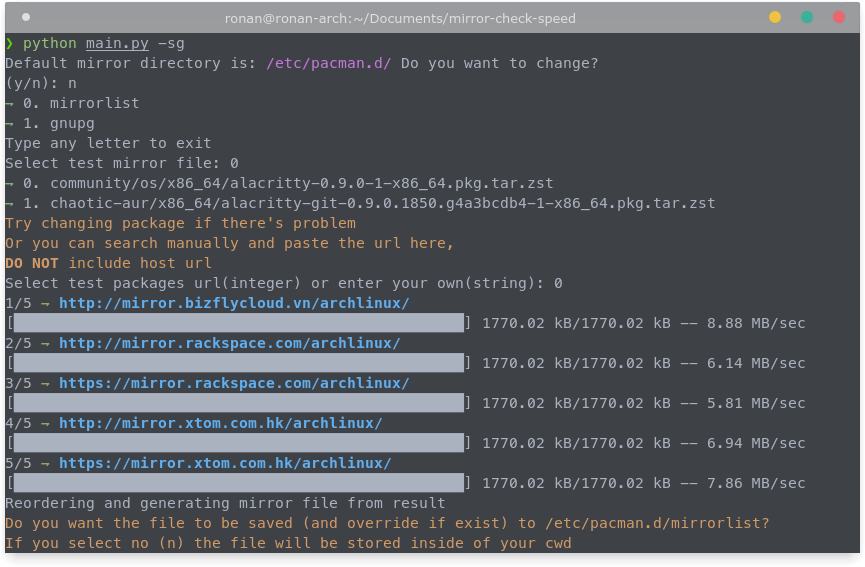Viewport: 865px width, 567px height.
Task: Click the chaotic-aur alacritty-git package line
Action: (360, 204)
